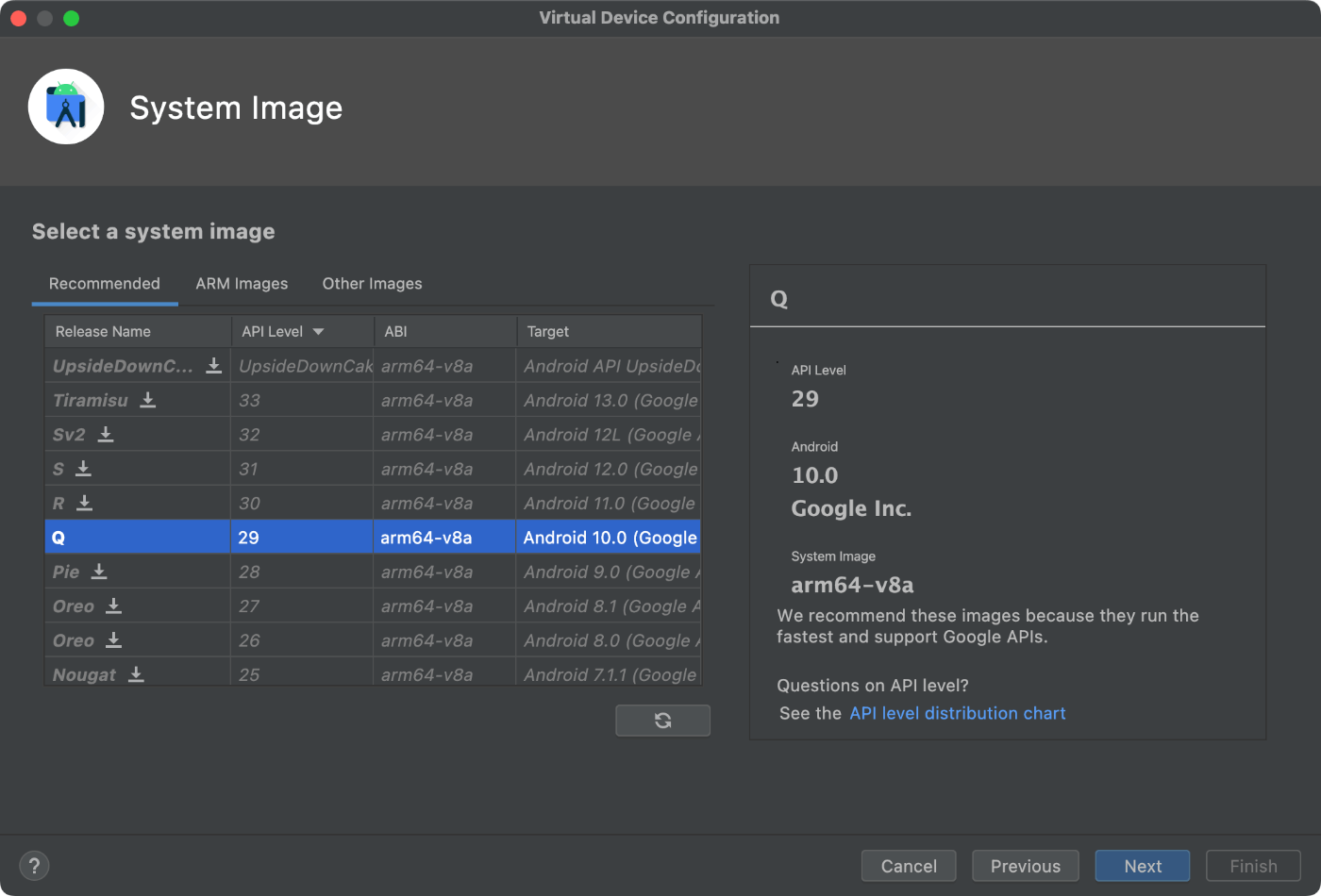The image size is (1321, 896).
Task: Click the Nougat release name
Action: point(84,674)
